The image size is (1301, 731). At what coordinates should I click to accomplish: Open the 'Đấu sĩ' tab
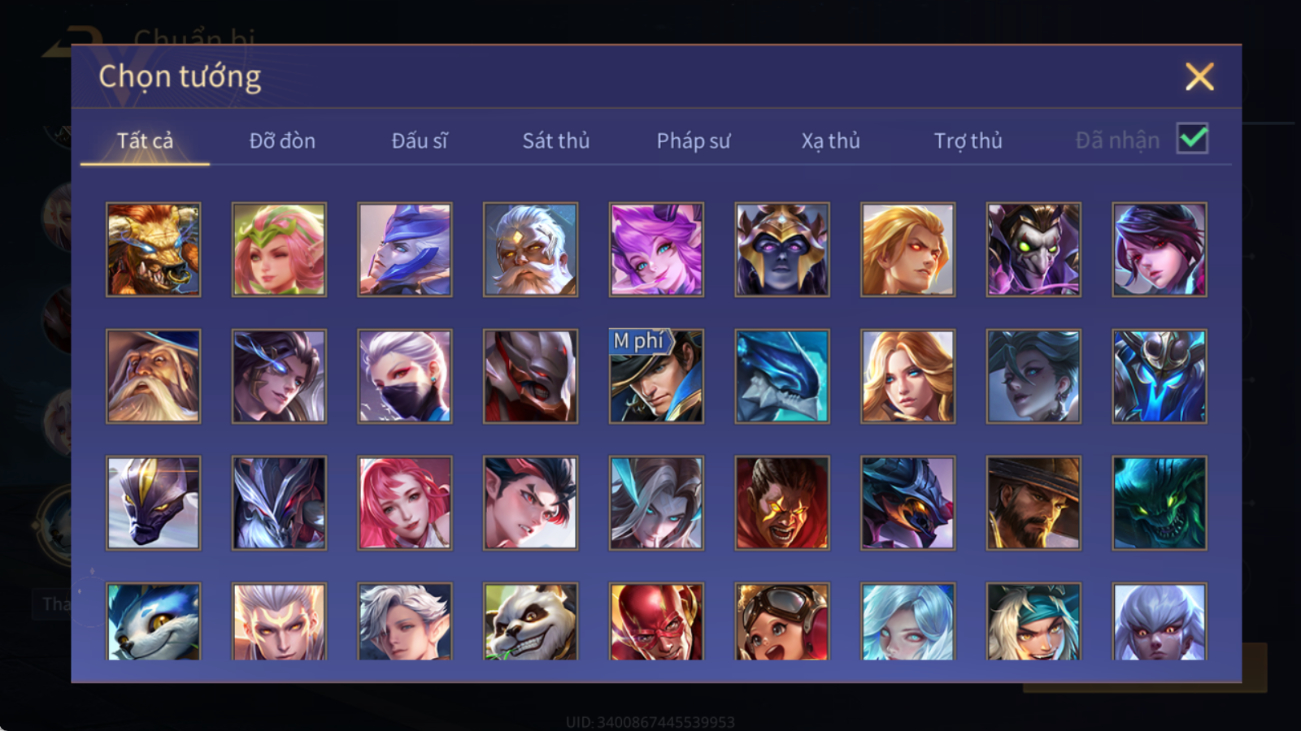[x=419, y=141]
